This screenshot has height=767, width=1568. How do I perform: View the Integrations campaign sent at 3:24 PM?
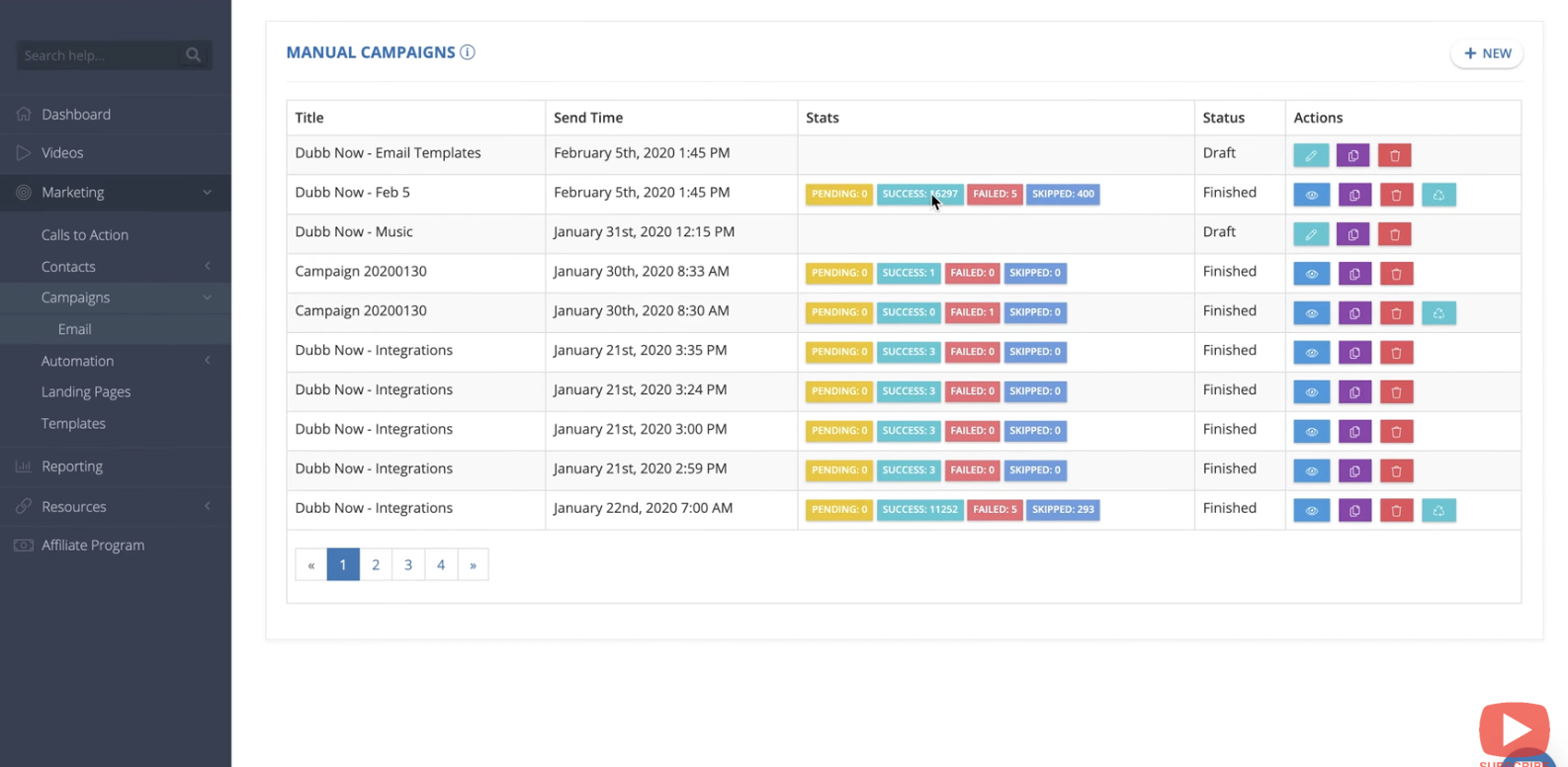point(1312,392)
